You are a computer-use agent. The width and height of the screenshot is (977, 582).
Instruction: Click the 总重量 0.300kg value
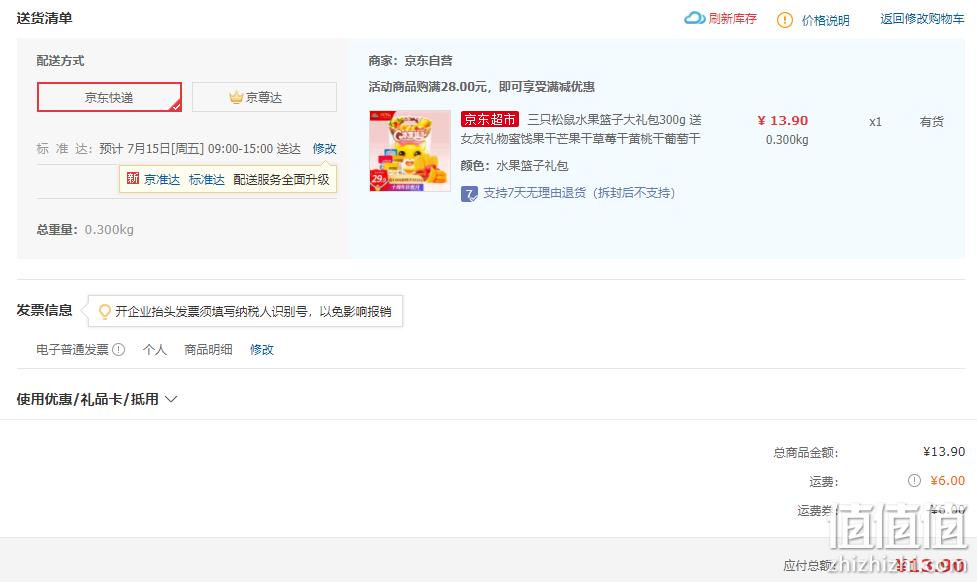pos(109,229)
